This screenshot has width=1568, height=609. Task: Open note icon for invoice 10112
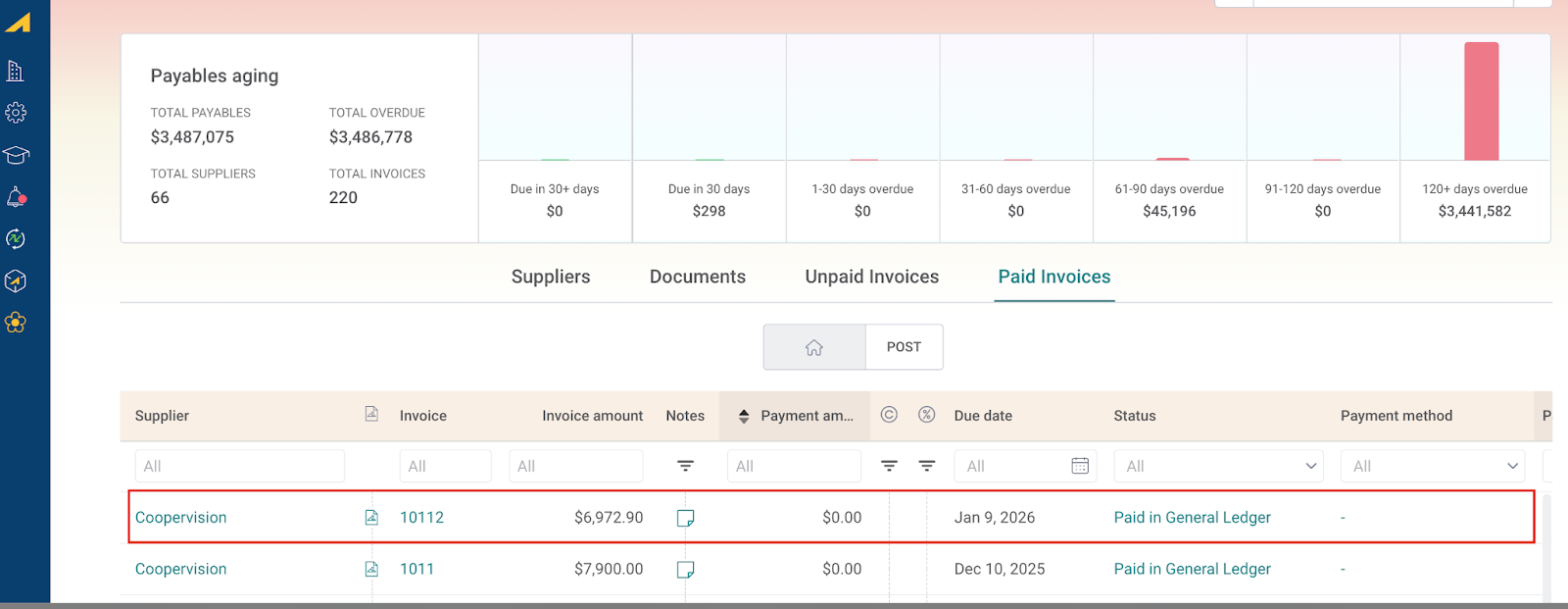click(685, 518)
